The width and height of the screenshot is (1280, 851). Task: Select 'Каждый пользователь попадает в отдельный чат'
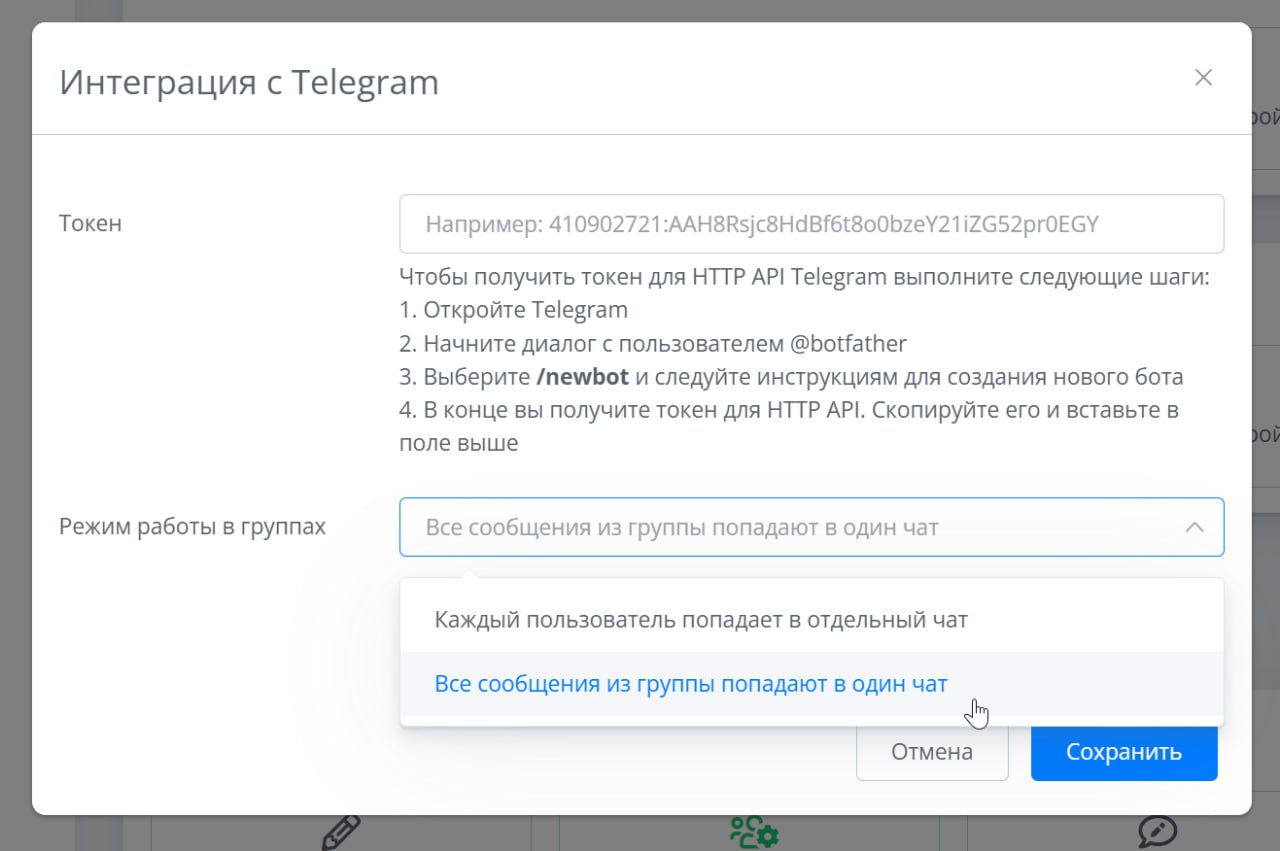tap(701, 620)
